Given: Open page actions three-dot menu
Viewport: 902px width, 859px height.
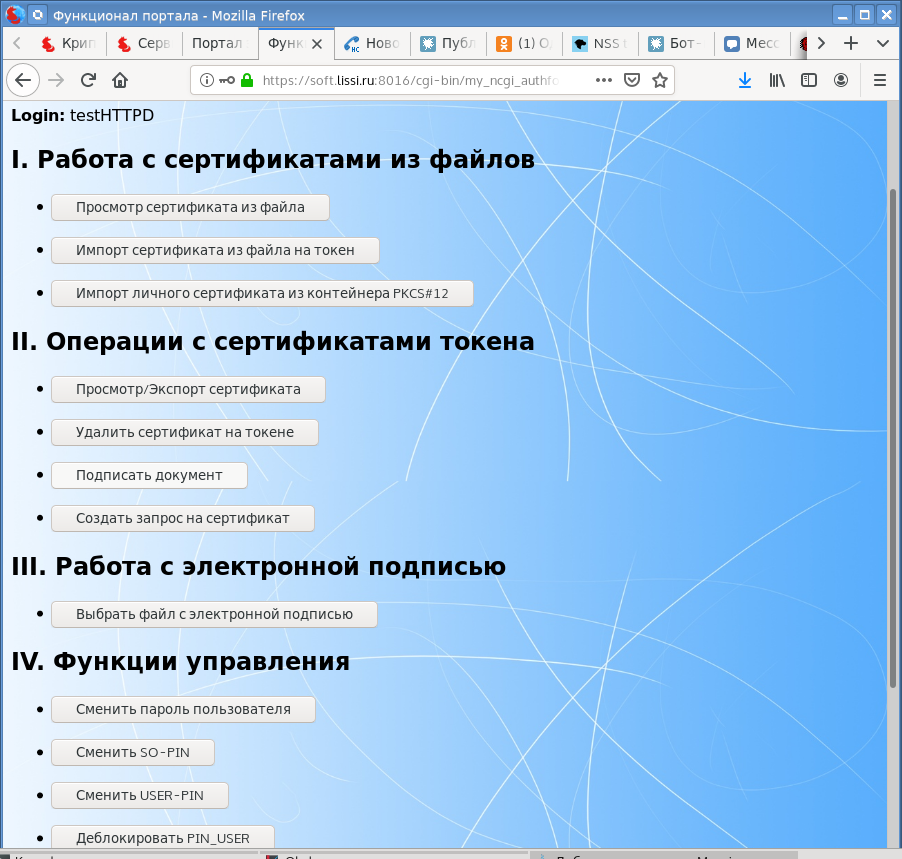Looking at the screenshot, I should tap(604, 81).
